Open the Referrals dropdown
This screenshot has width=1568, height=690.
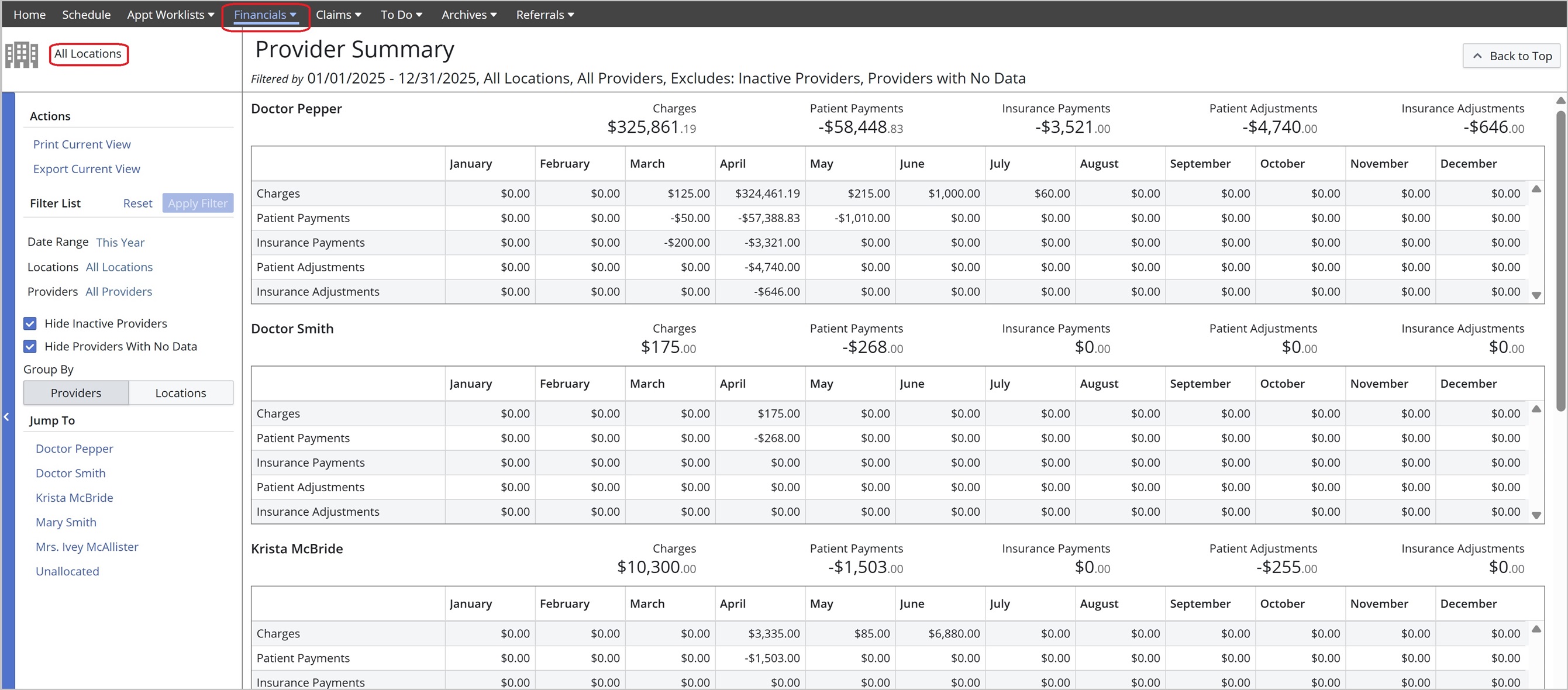546,15
